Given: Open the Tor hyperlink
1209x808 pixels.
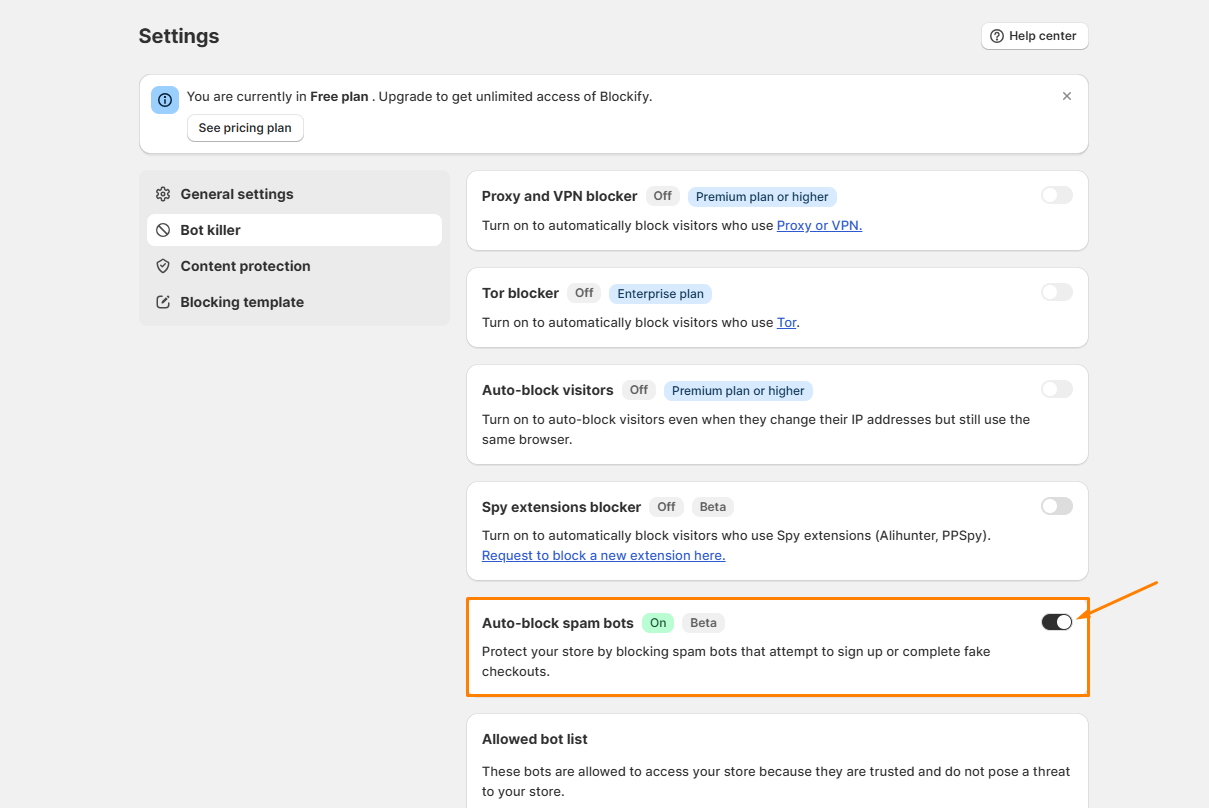Looking at the screenshot, I should 787,322.
